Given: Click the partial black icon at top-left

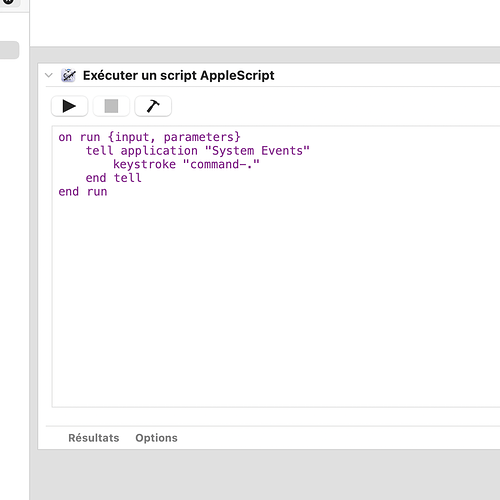Looking at the screenshot, I should click(9, 2).
